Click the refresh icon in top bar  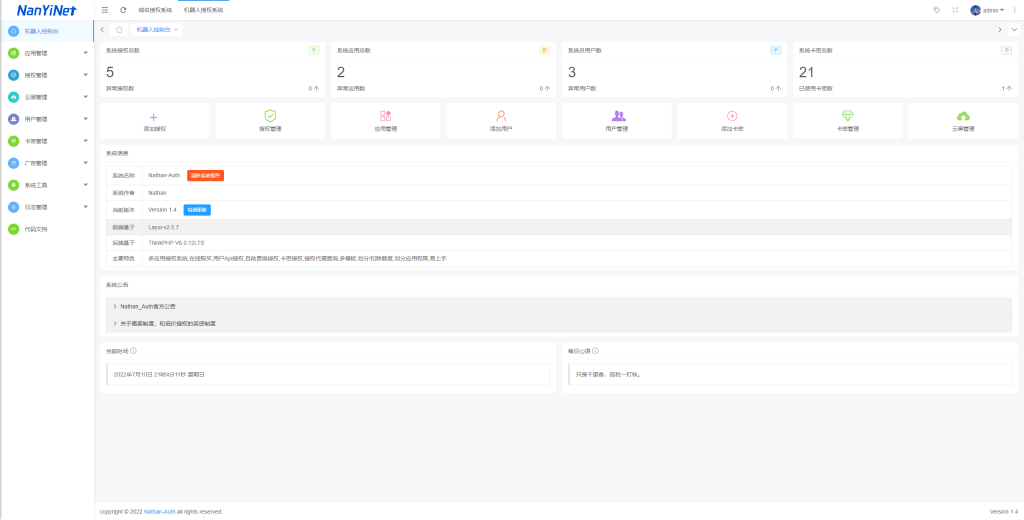[123, 10]
